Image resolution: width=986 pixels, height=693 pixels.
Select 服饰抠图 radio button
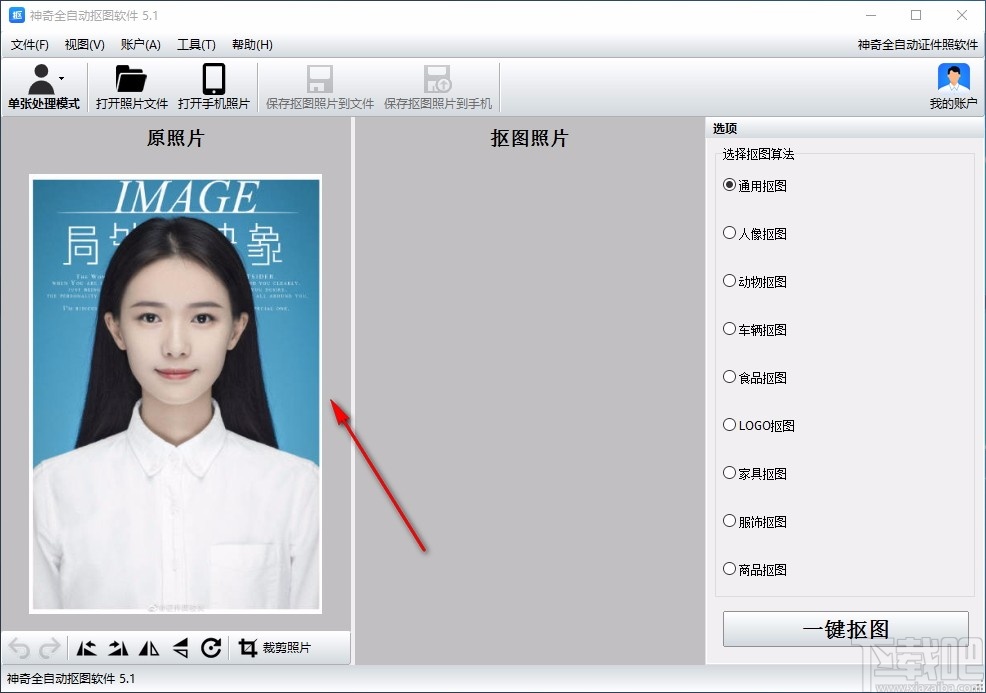729,521
